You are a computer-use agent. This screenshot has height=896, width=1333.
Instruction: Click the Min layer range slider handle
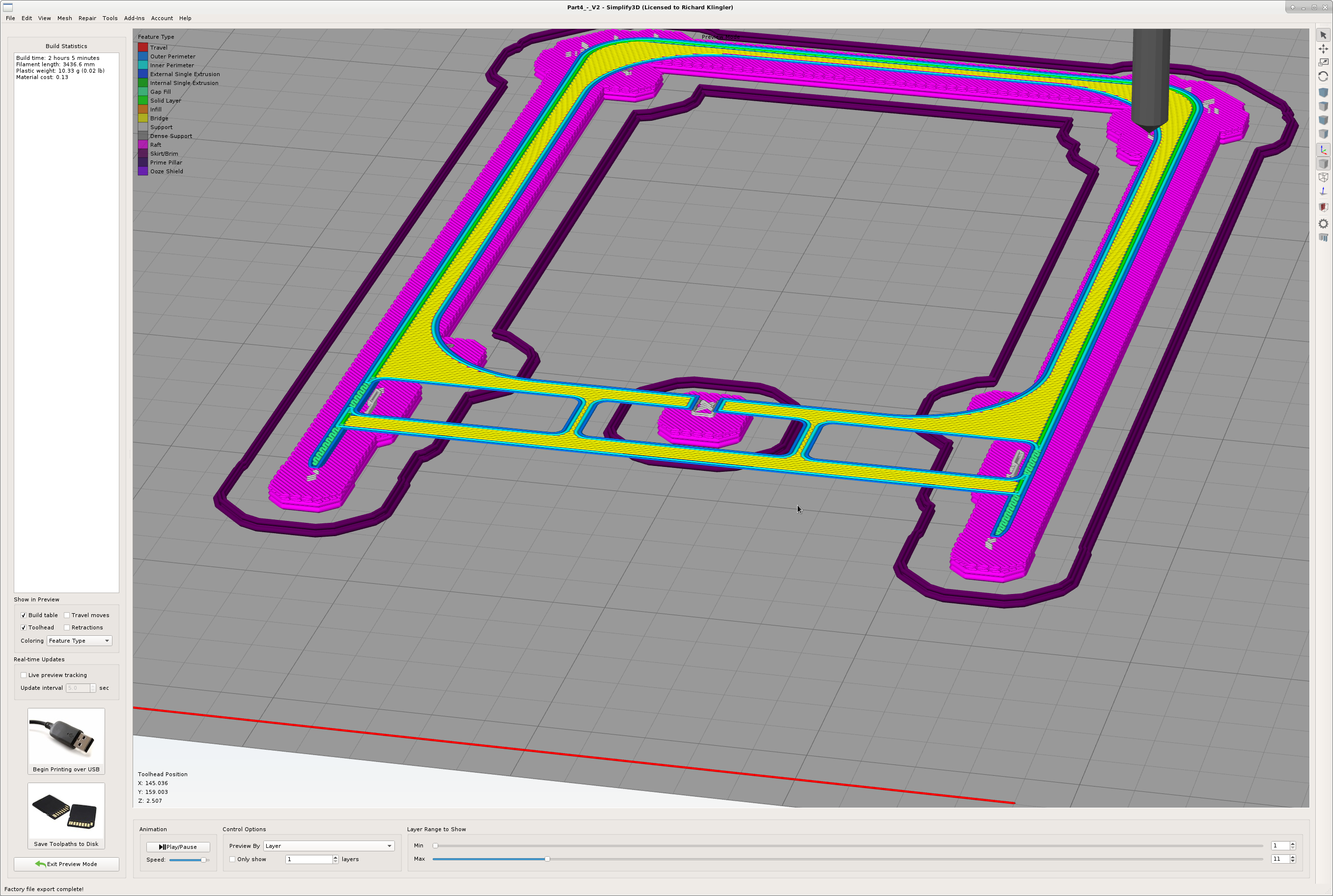click(435, 846)
